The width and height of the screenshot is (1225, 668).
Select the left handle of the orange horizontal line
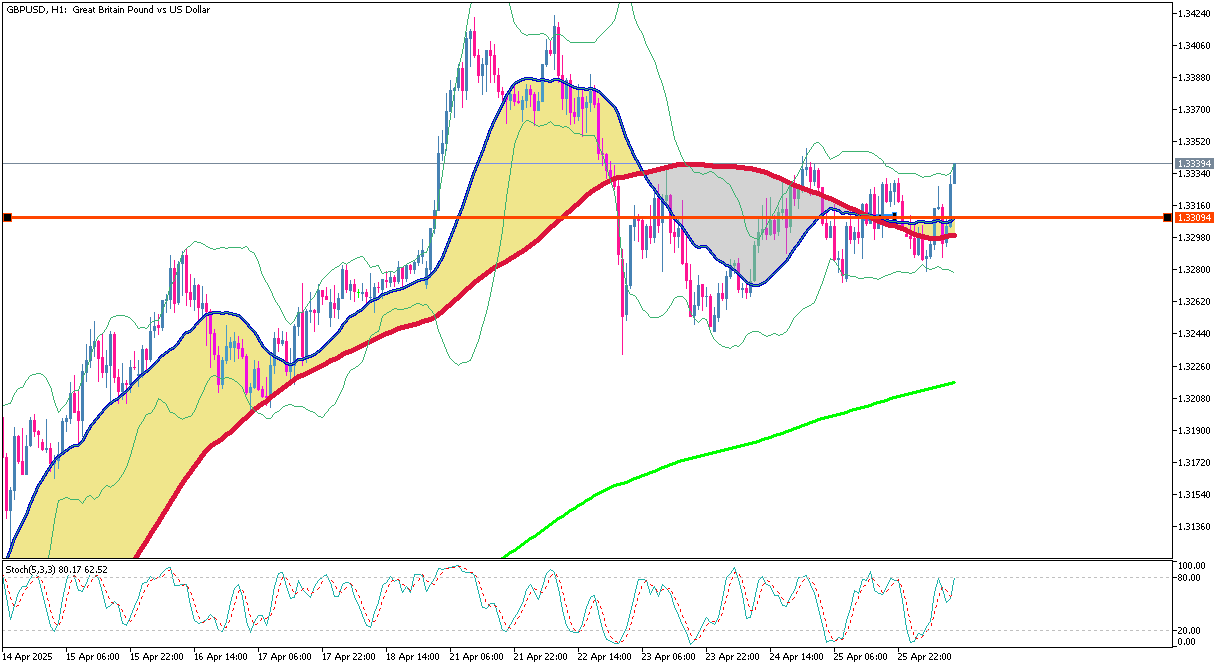click(7, 217)
